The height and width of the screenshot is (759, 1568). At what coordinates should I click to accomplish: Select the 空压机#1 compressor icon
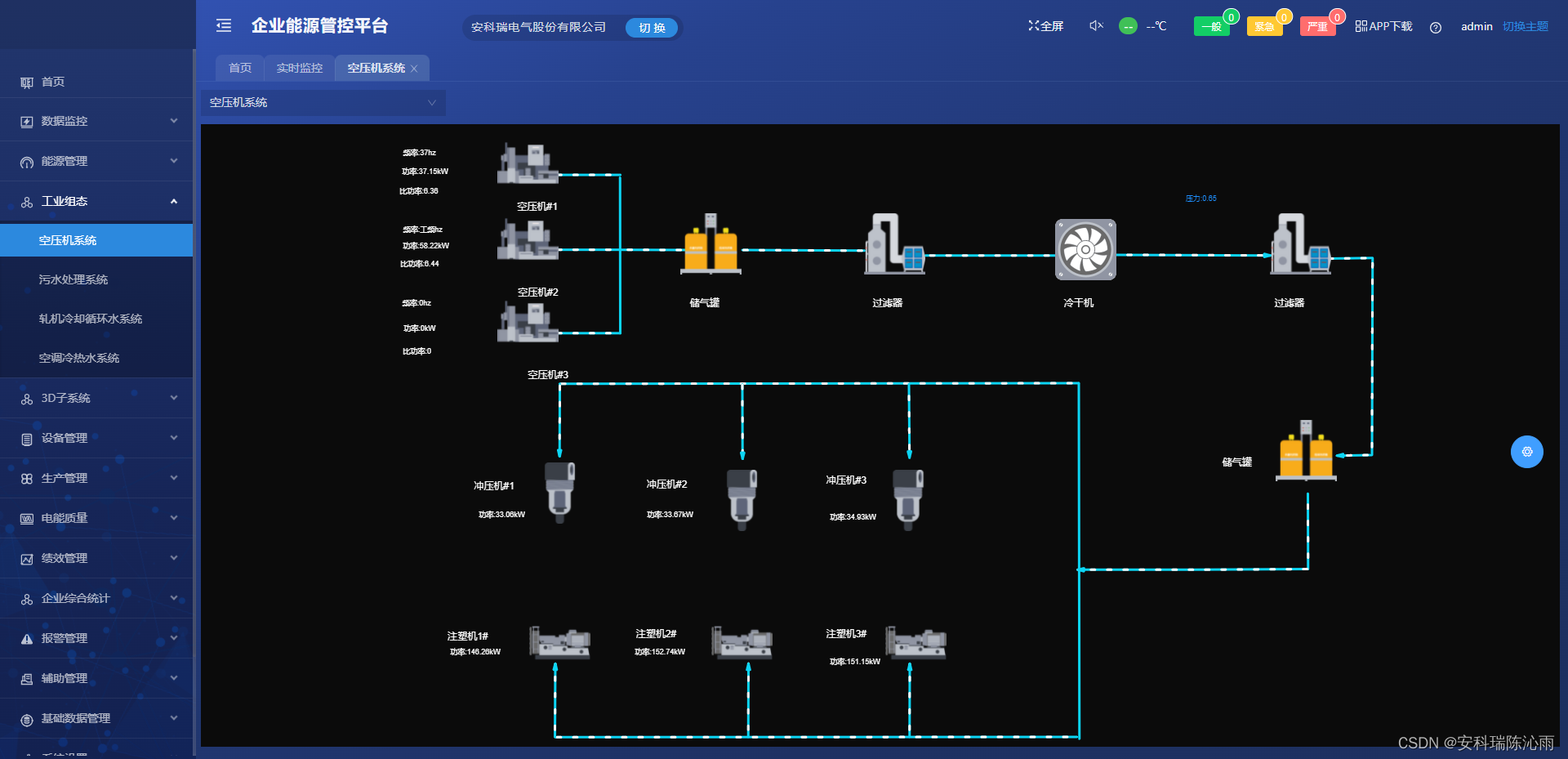pyautogui.click(x=528, y=163)
